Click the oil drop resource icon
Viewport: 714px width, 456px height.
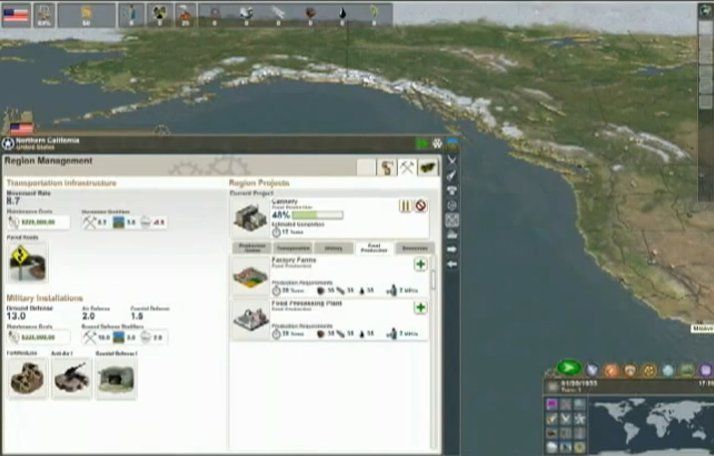click(342, 13)
